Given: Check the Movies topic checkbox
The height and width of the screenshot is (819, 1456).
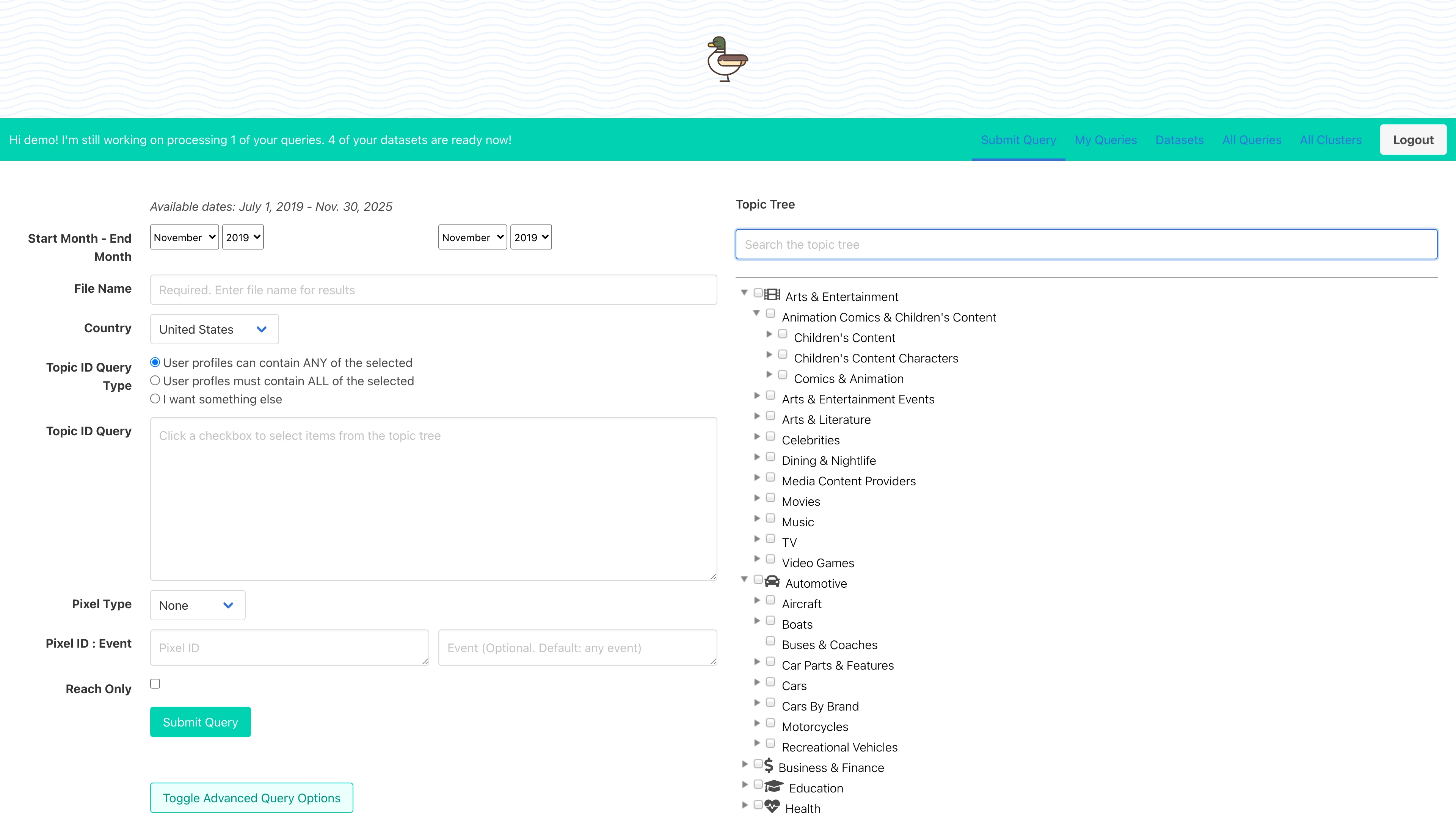Looking at the screenshot, I should 770,497.
